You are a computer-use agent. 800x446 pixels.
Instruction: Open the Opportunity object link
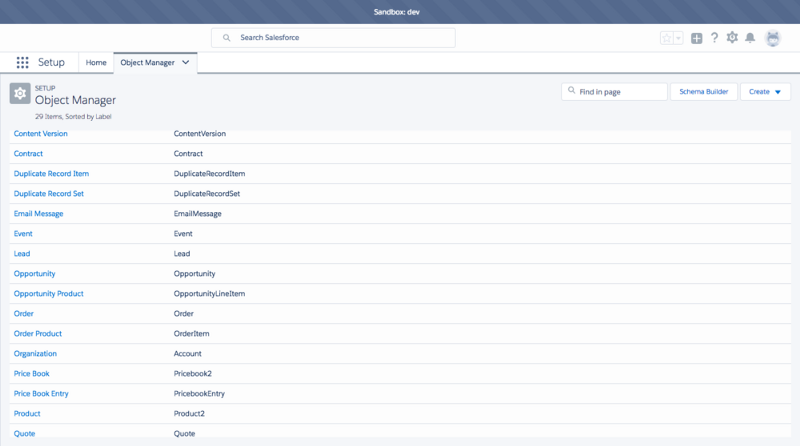[34, 274]
